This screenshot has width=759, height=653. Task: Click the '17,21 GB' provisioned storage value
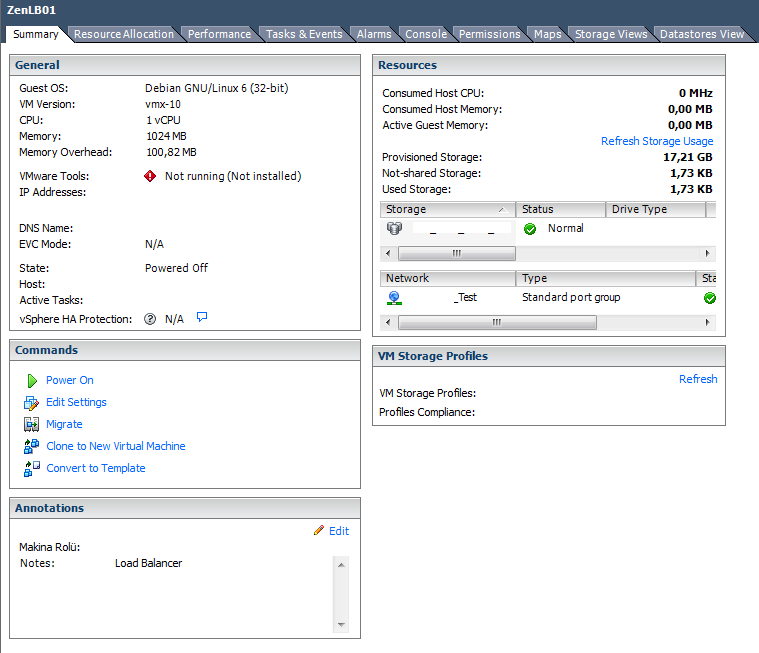click(x=688, y=157)
